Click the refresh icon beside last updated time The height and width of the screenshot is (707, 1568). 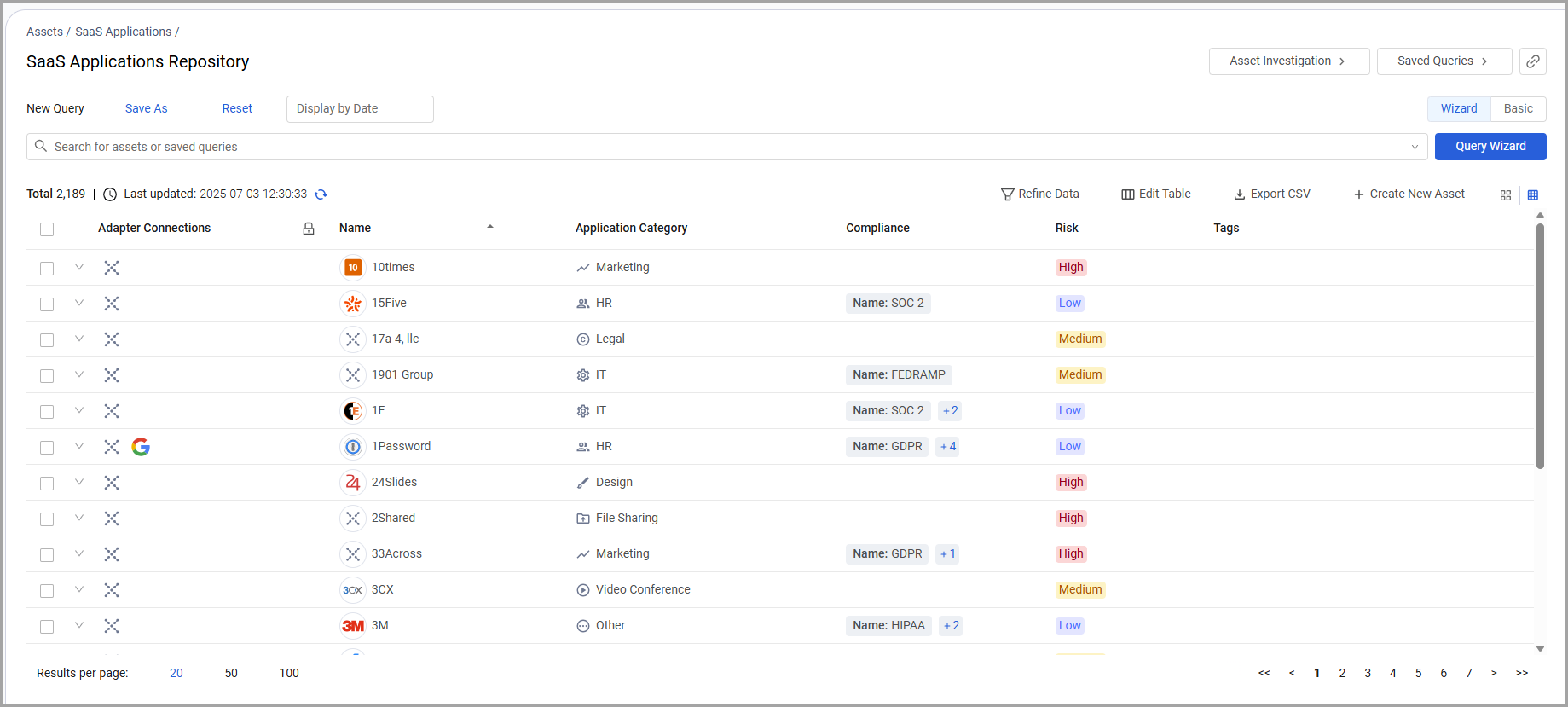pos(321,194)
